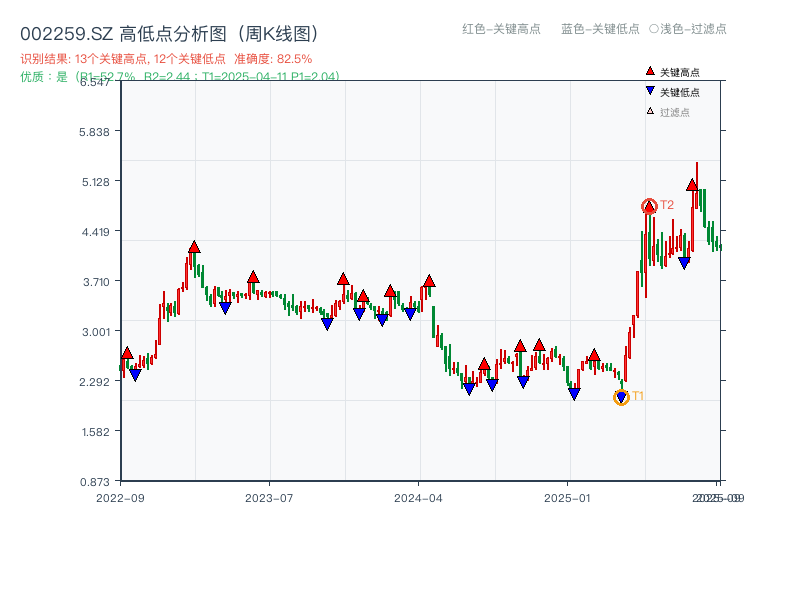The image size is (800, 600).
Task: Click the green 优质 result line
Action: pyautogui.click(x=180, y=77)
